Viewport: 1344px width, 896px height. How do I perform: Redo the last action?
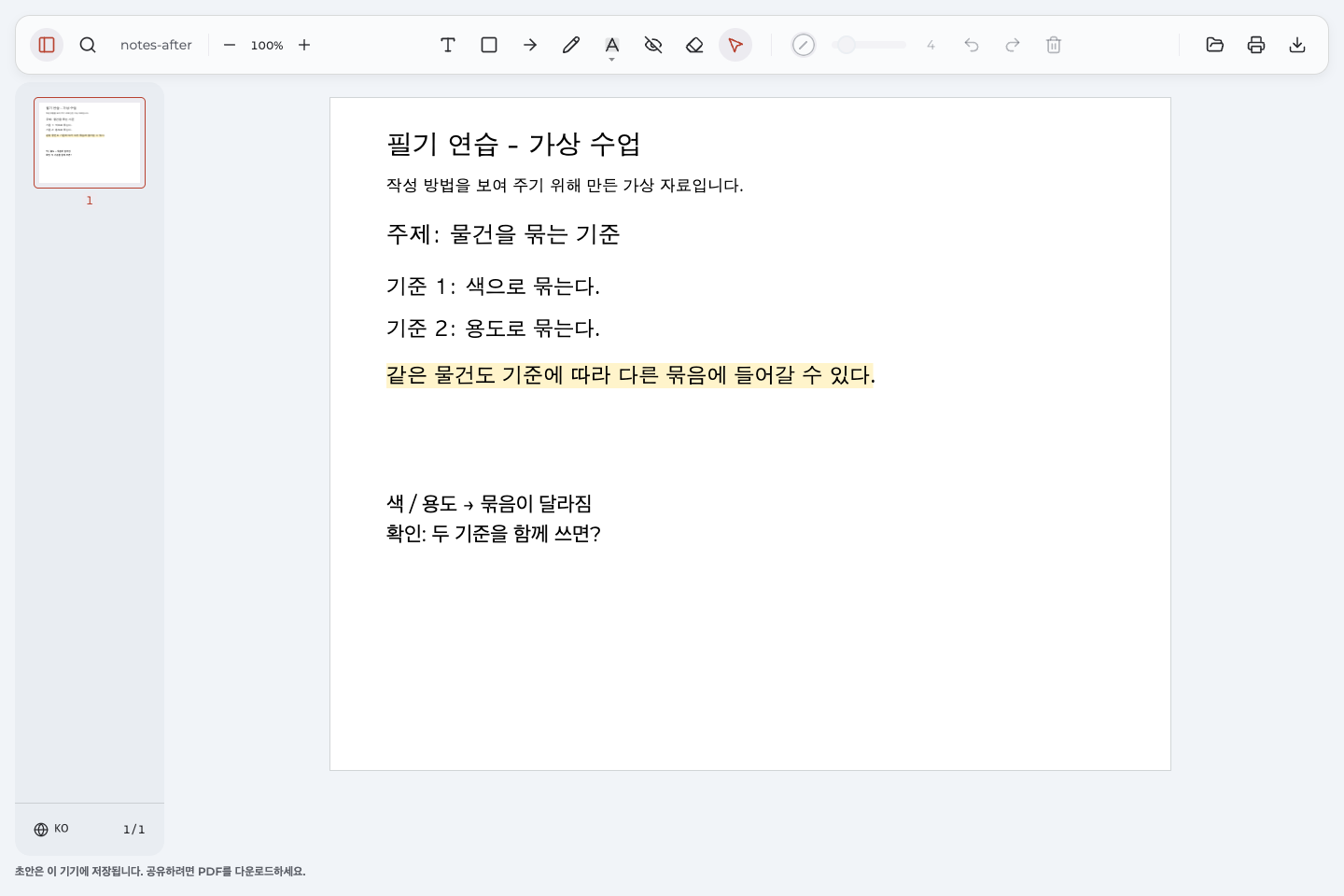pyautogui.click(x=1013, y=45)
